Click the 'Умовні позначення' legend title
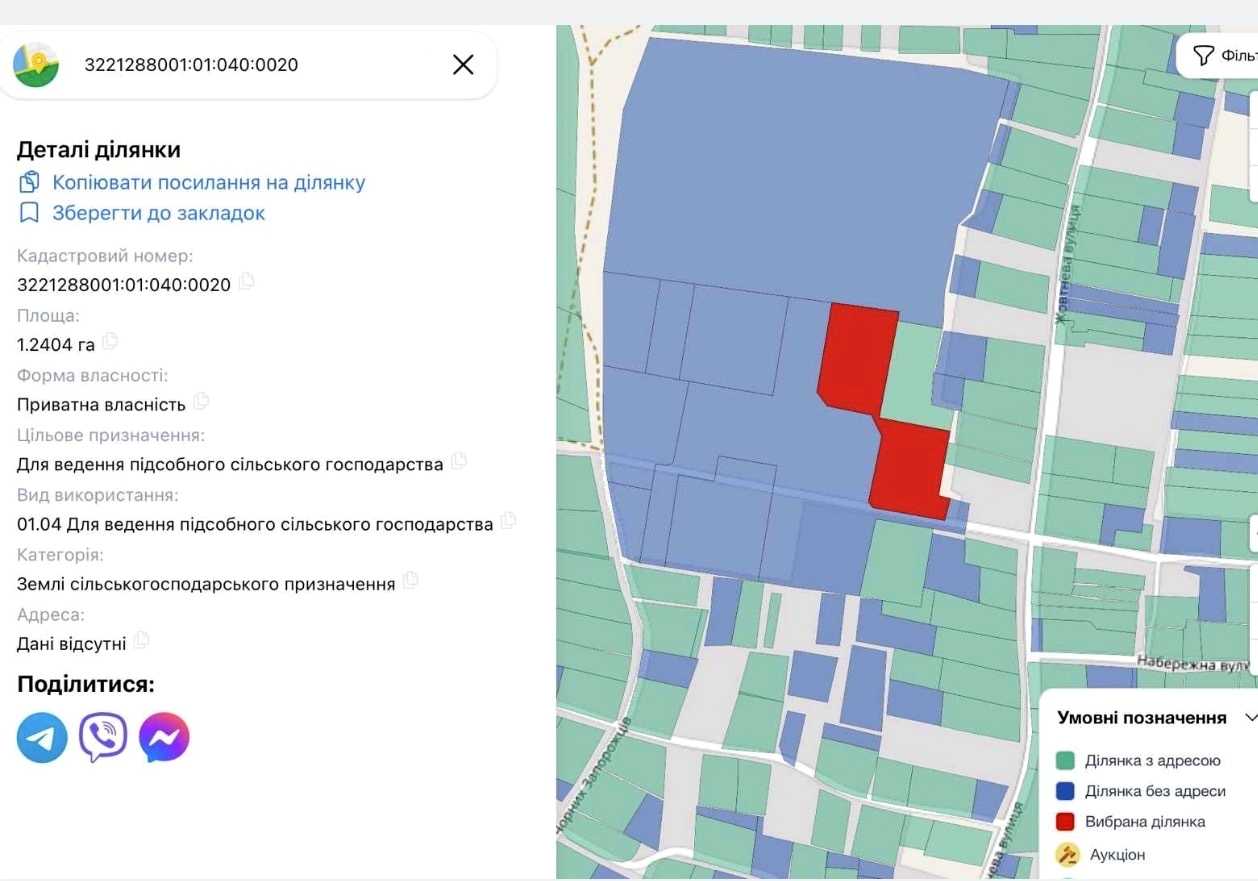Image resolution: width=1258 pixels, height=881 pixels. [x=1142, y=718]
